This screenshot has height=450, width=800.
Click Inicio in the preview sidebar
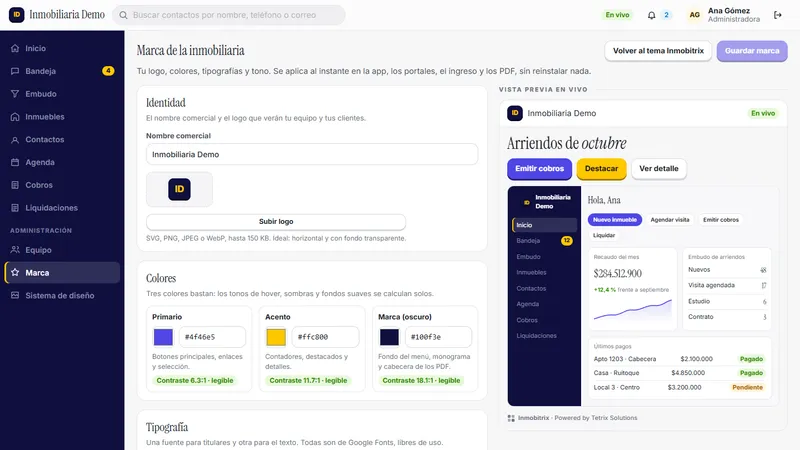coord(544,225)
